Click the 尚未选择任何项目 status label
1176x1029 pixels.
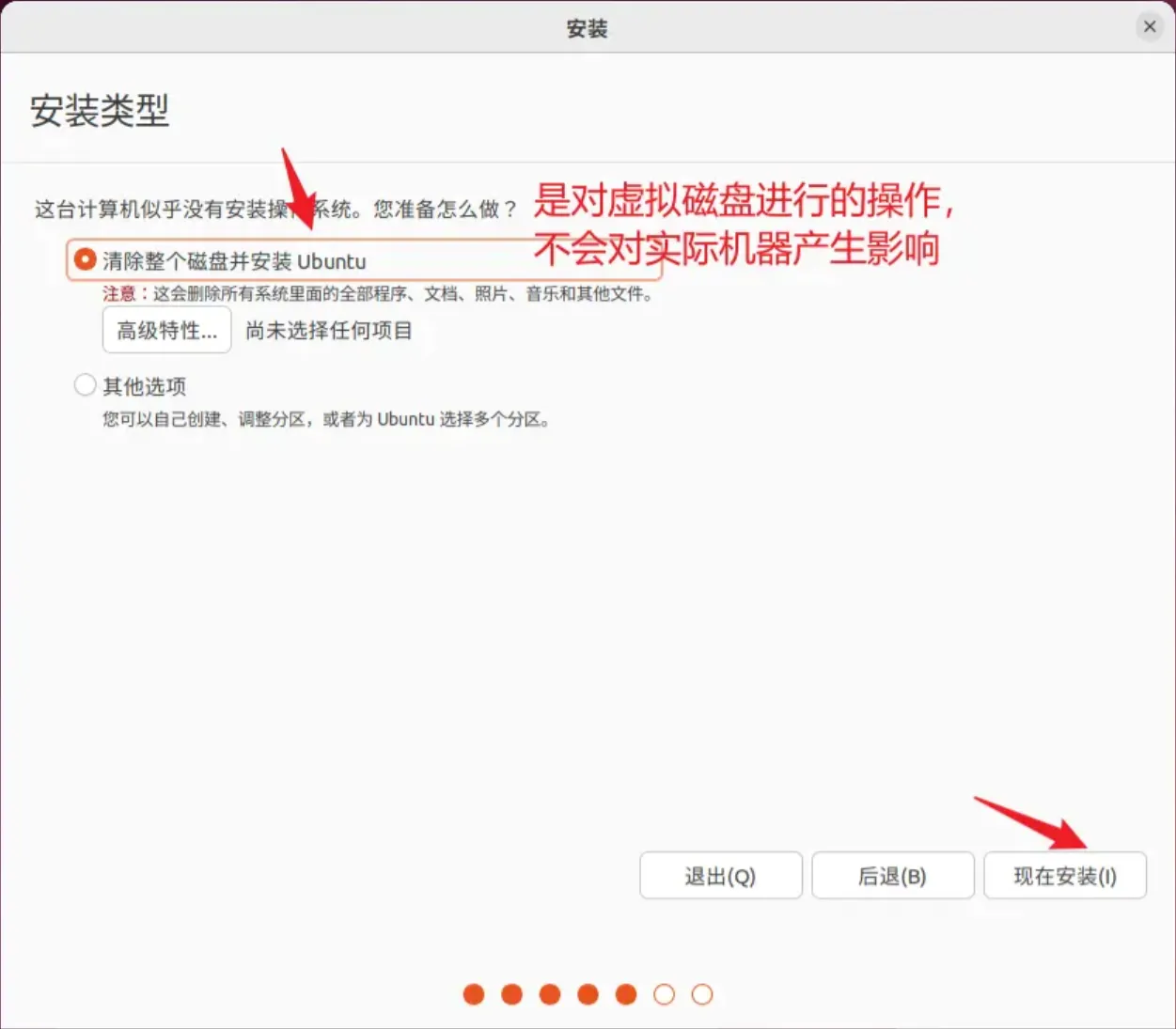tap(328, 331)
